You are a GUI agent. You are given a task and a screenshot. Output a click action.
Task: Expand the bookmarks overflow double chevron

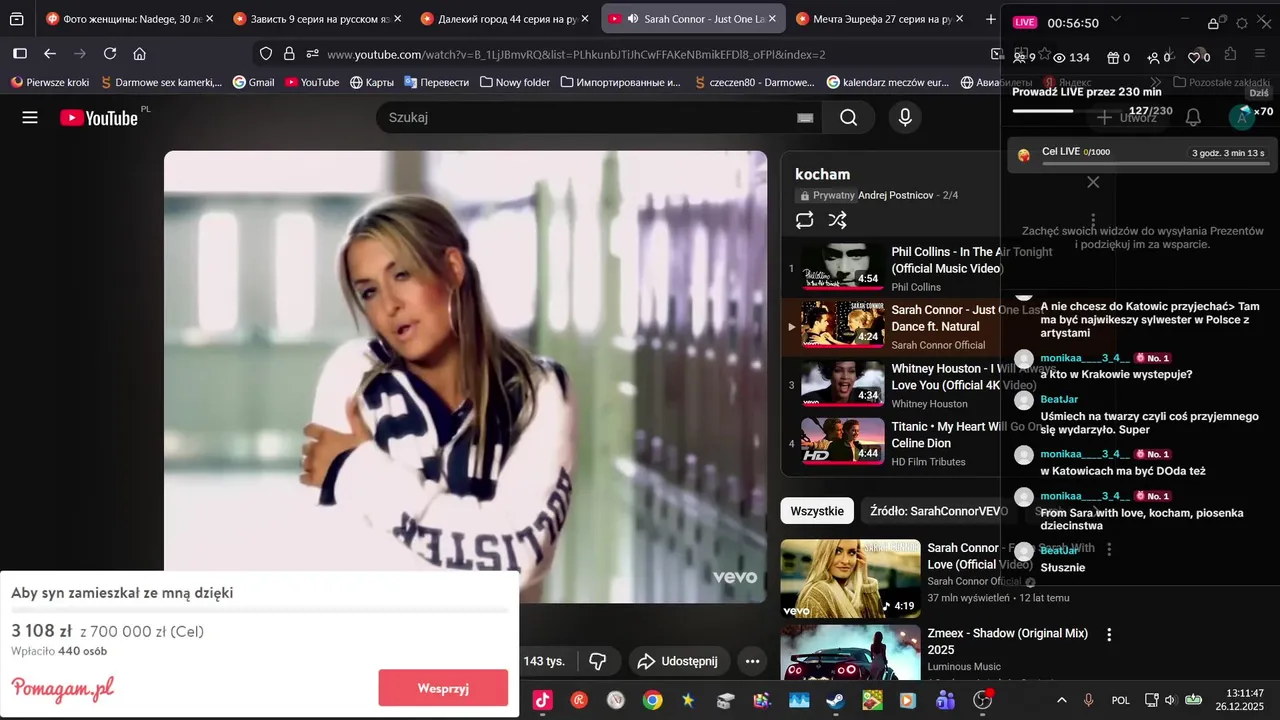[x=1156, y=82]
